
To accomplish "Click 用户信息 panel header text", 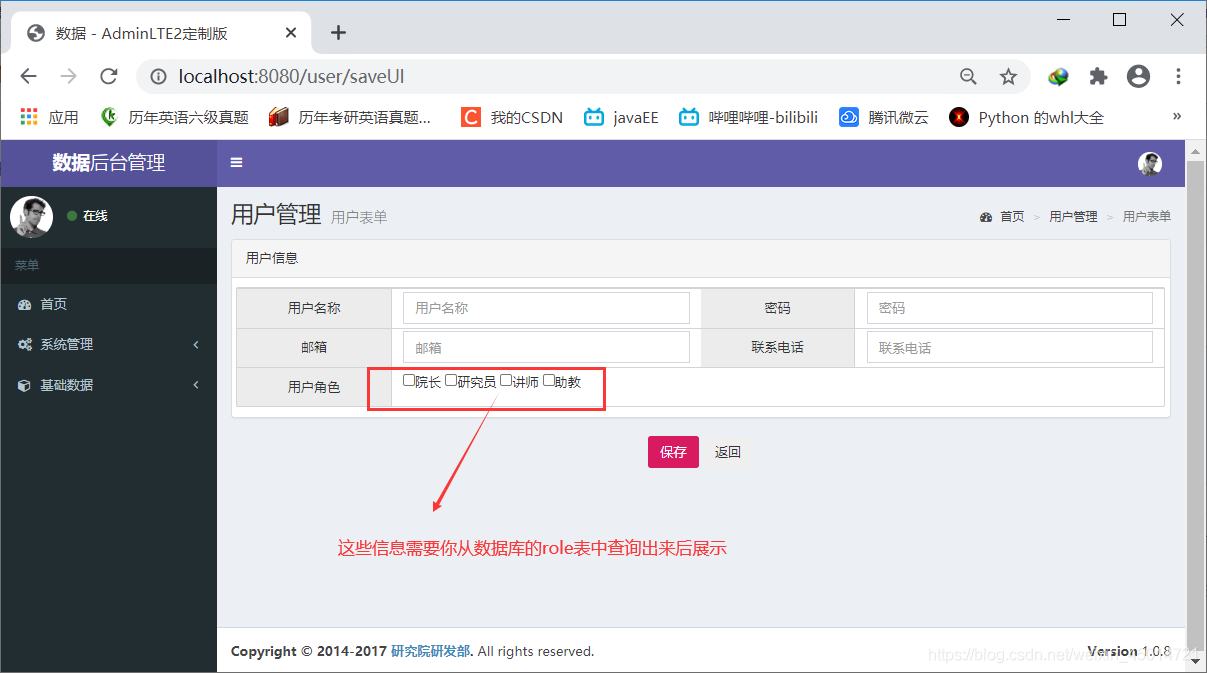I will click(272, 258).
